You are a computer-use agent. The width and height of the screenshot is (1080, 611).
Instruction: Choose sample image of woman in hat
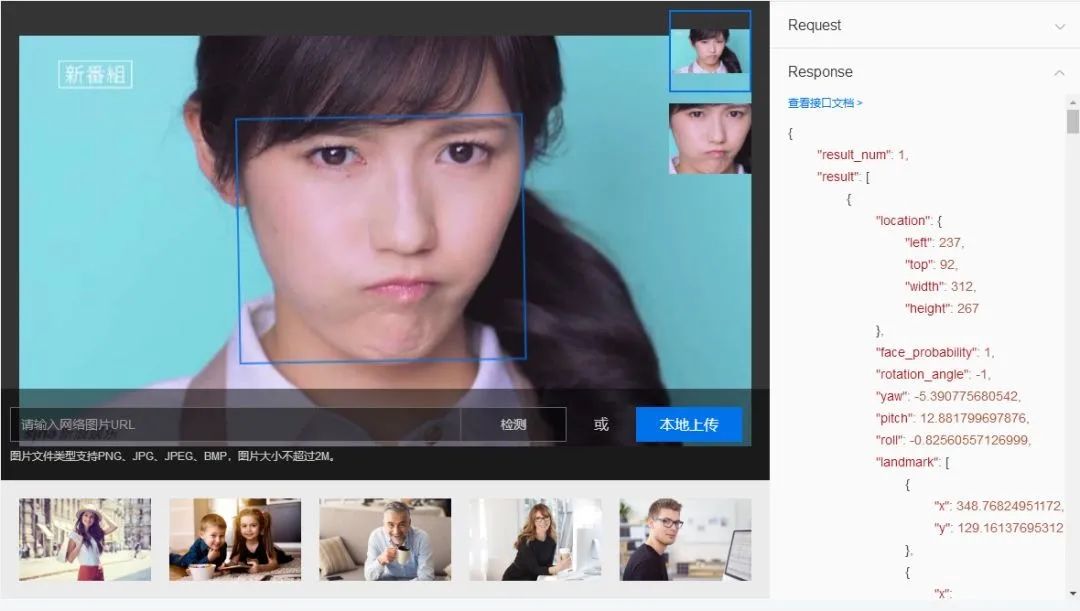point(85,539)
